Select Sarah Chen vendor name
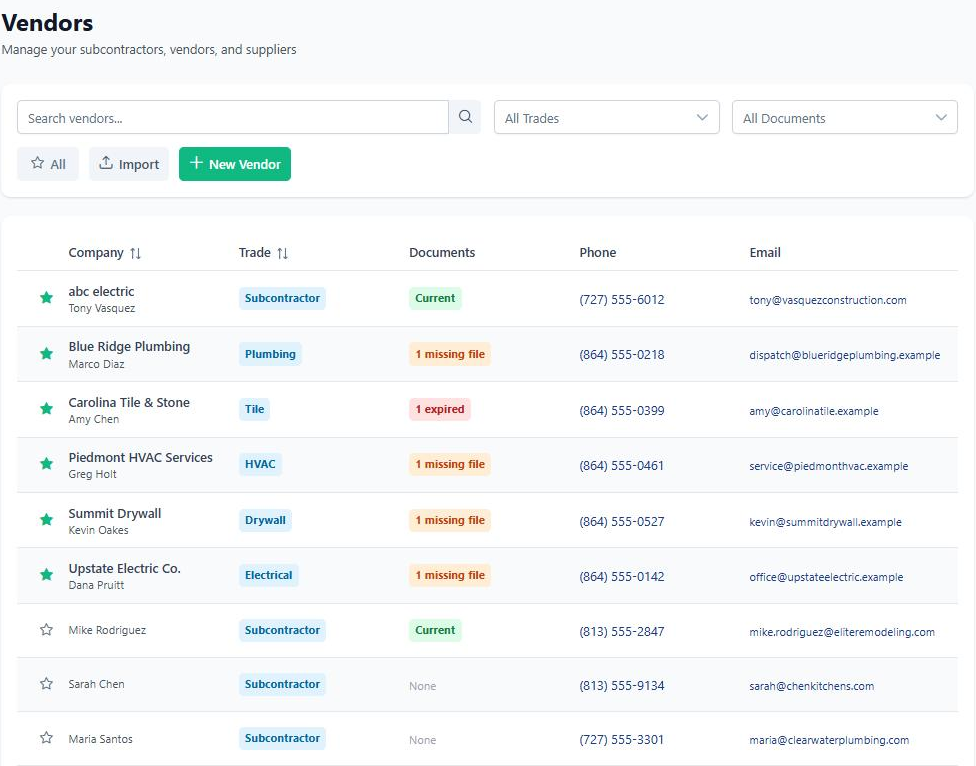 (x=96, y=684)
